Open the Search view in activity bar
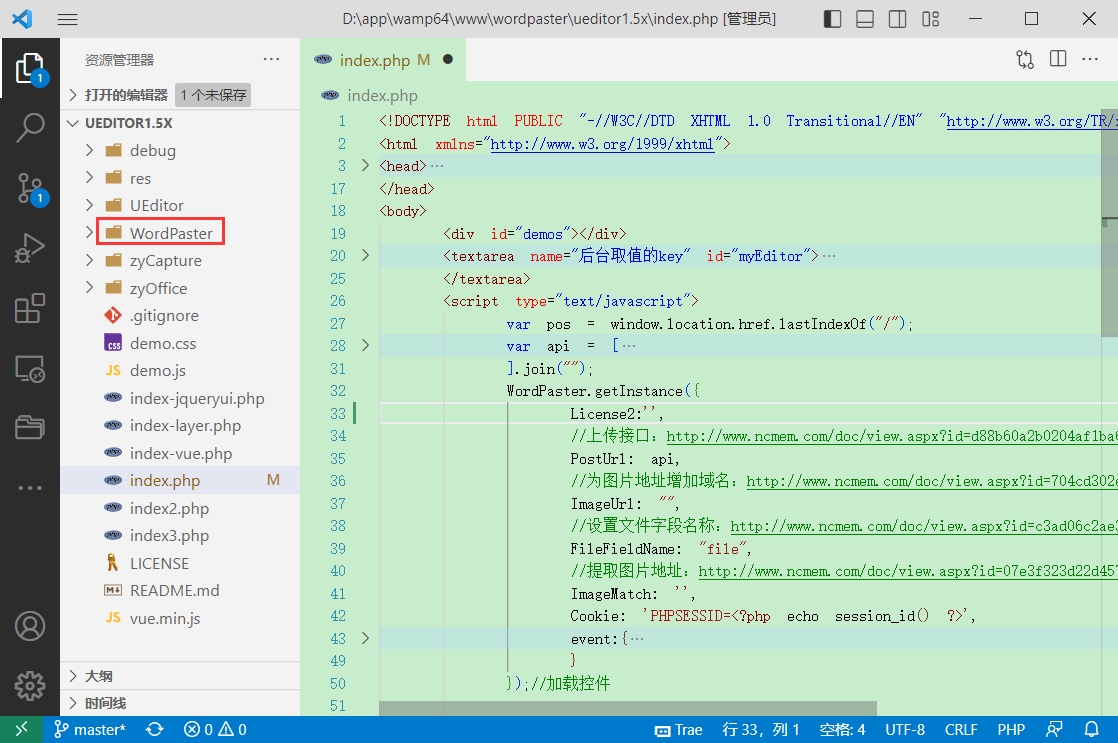 (x=30, y=127)
